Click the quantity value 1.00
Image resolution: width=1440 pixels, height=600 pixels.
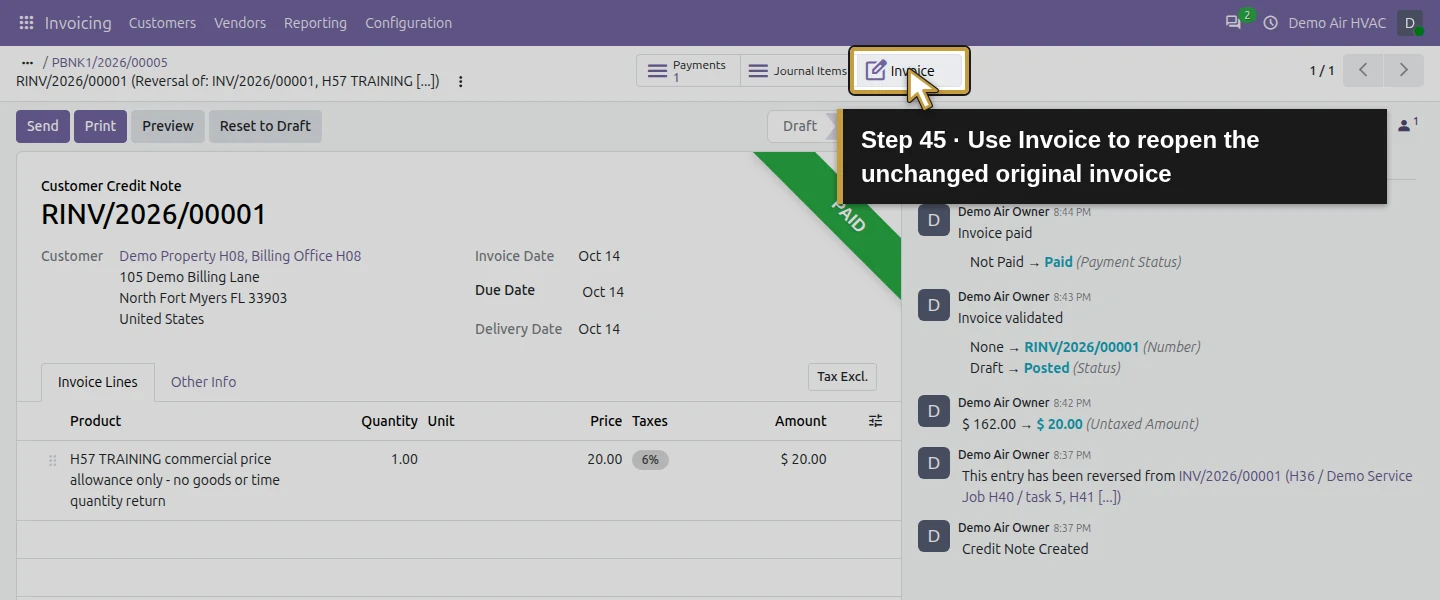(404, 459)
